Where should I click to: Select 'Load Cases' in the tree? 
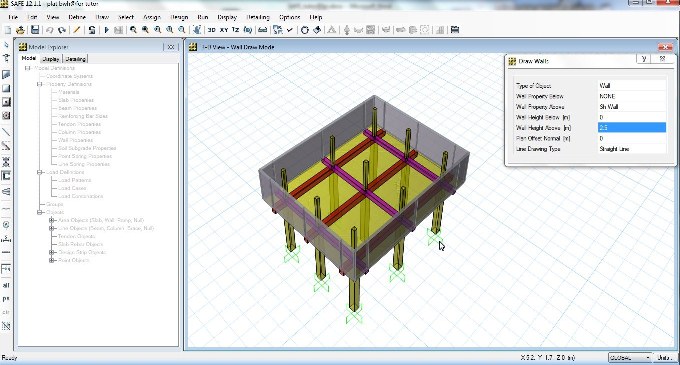pos(72,188)
